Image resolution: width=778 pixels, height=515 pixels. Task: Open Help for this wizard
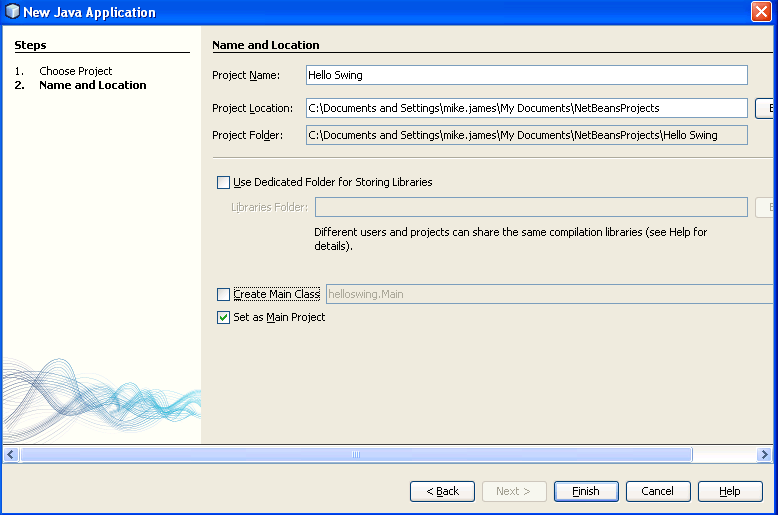729,491
